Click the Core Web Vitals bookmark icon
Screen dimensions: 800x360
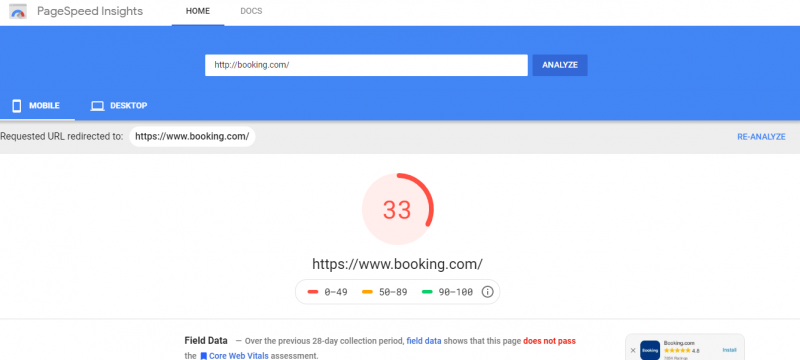(203, 356)
